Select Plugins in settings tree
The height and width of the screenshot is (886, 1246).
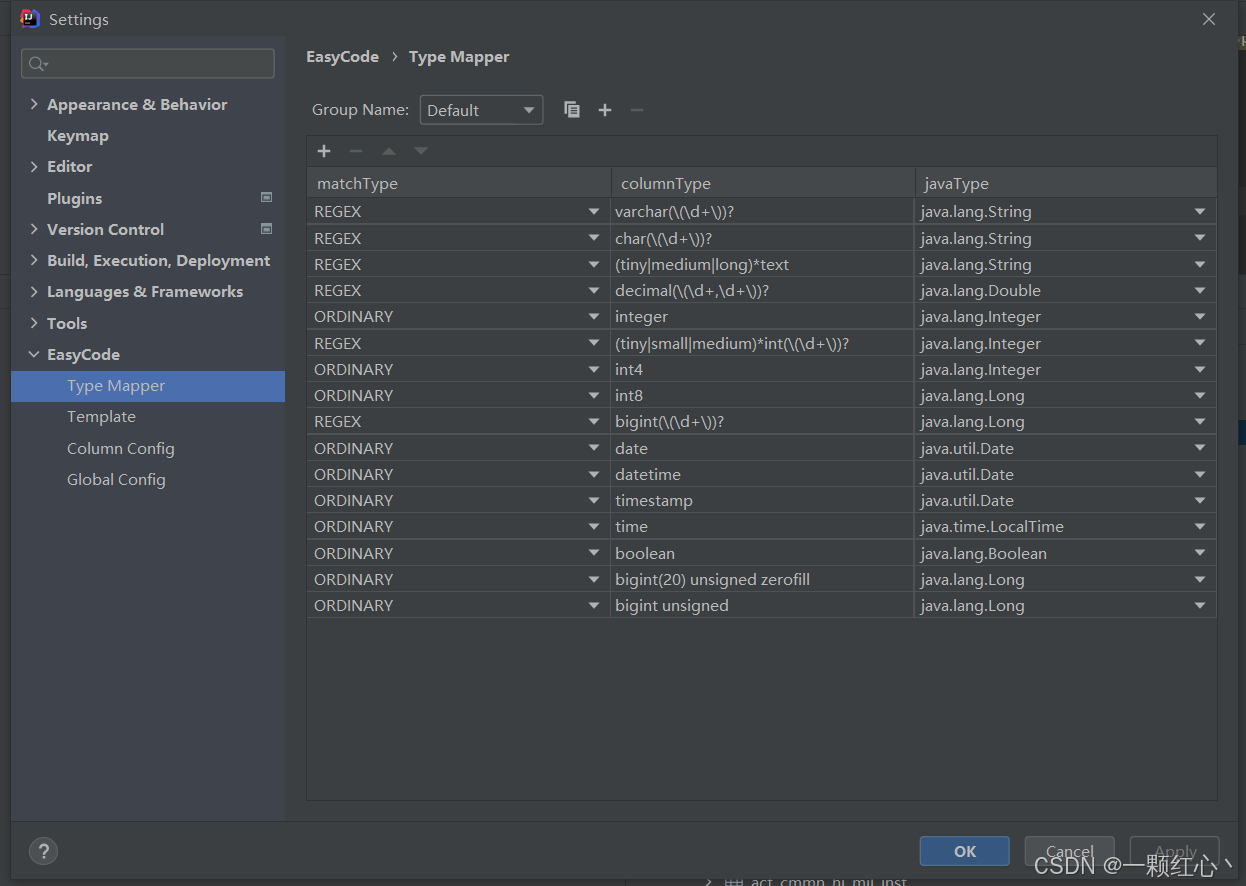click(75, 198)
